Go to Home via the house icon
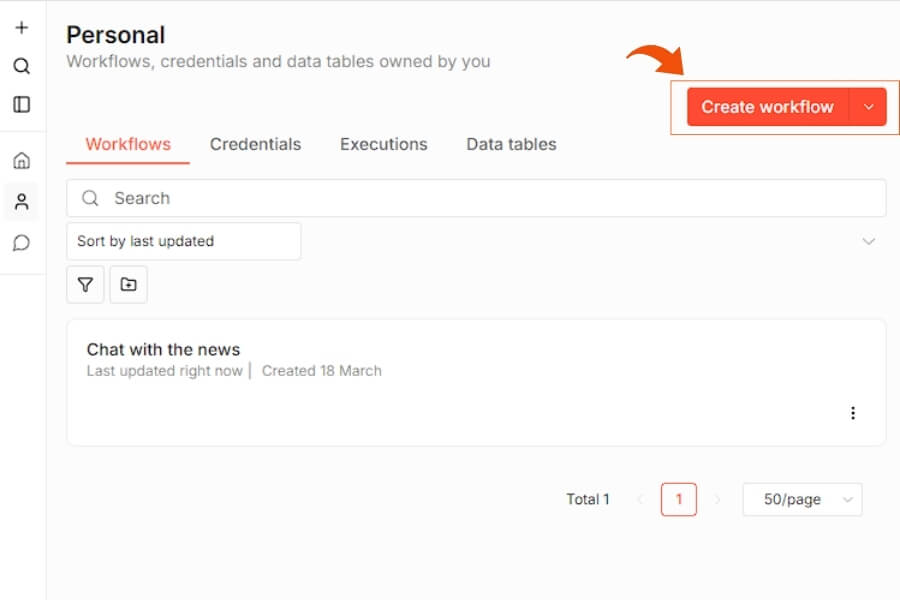 pos(22,161)
